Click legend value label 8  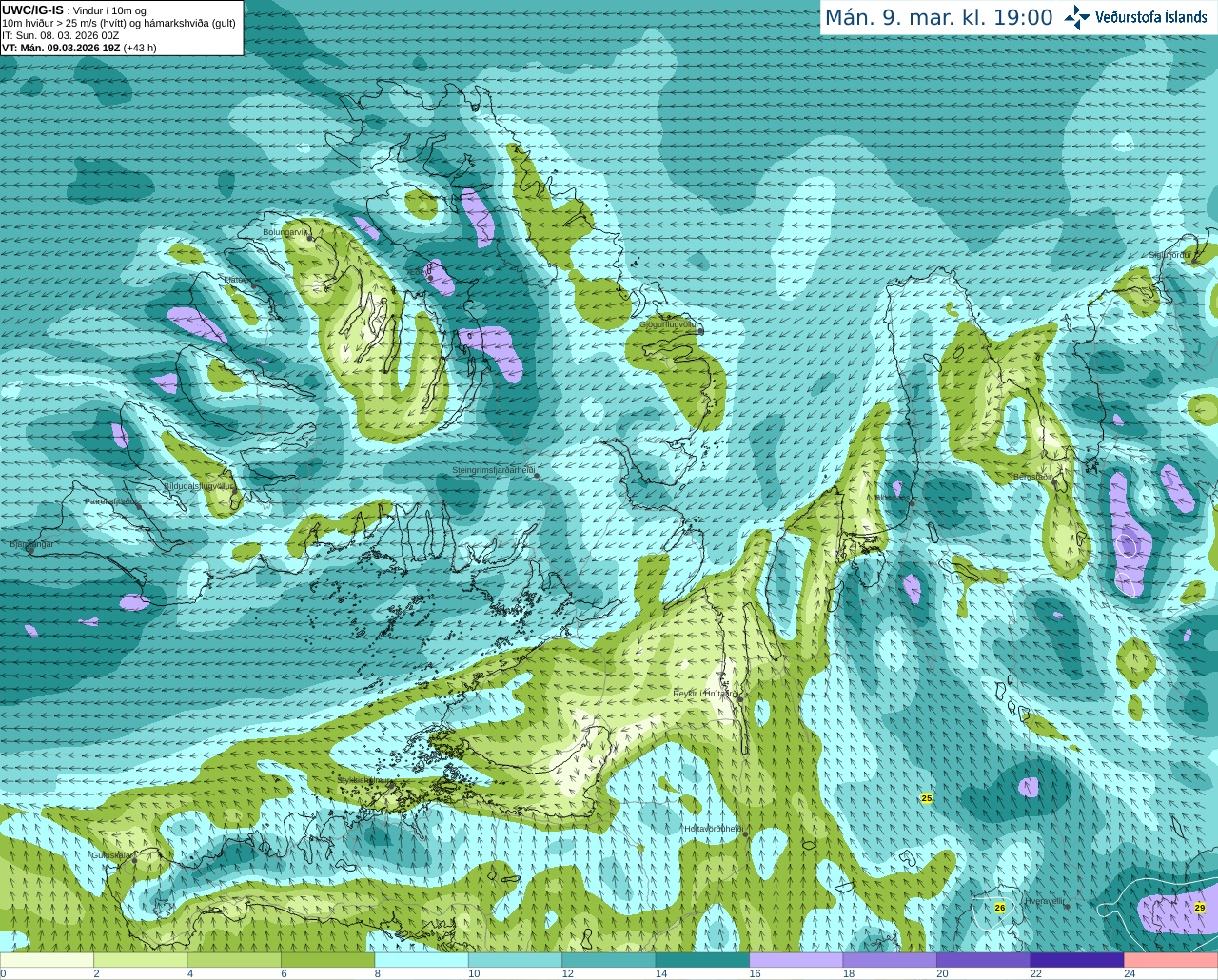[x=377, y=973]
